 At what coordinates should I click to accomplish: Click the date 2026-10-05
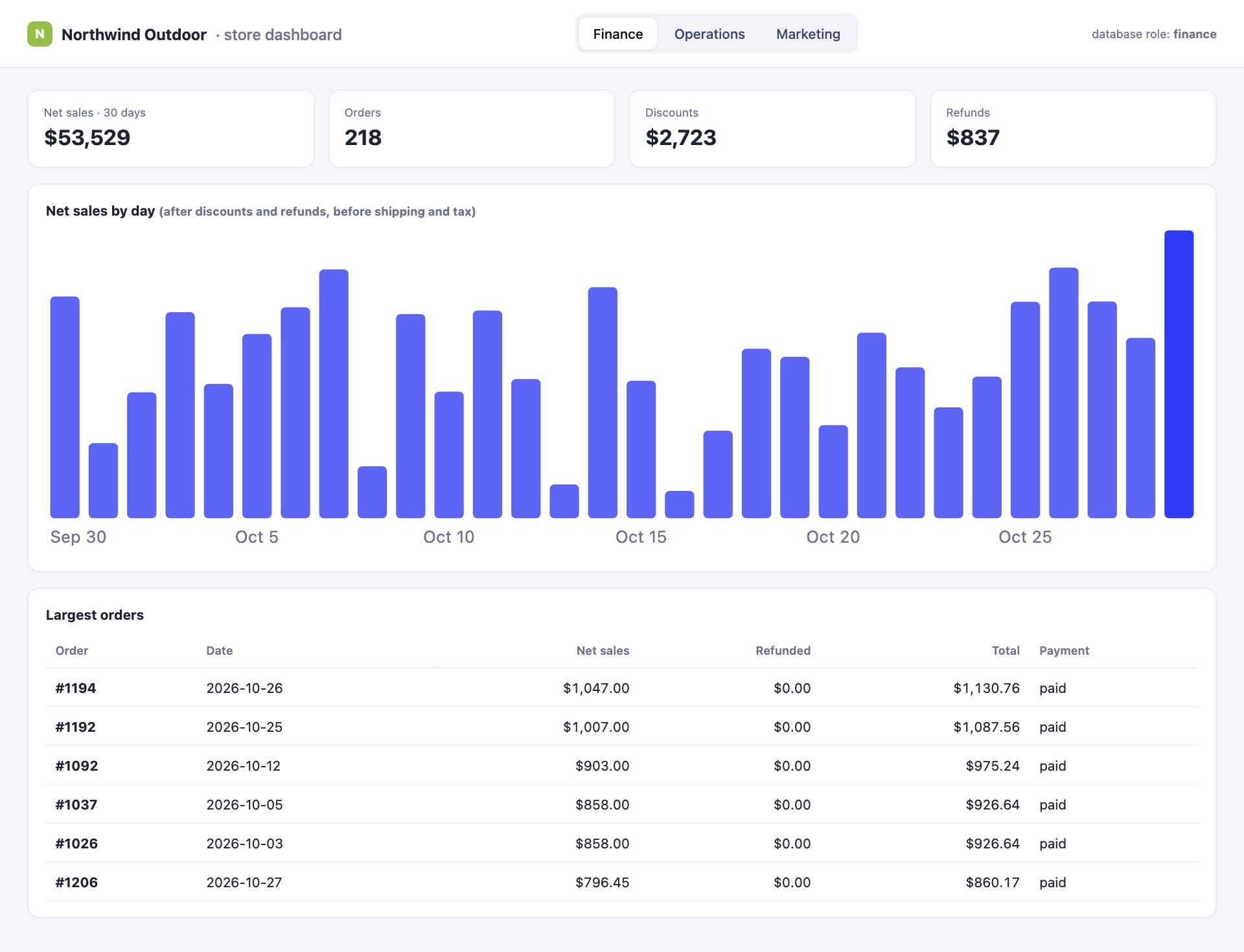click(244, 805)
